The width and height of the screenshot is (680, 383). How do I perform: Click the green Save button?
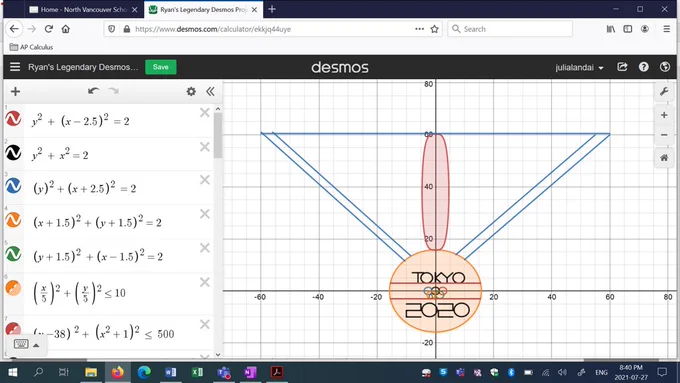coord(160,67)
